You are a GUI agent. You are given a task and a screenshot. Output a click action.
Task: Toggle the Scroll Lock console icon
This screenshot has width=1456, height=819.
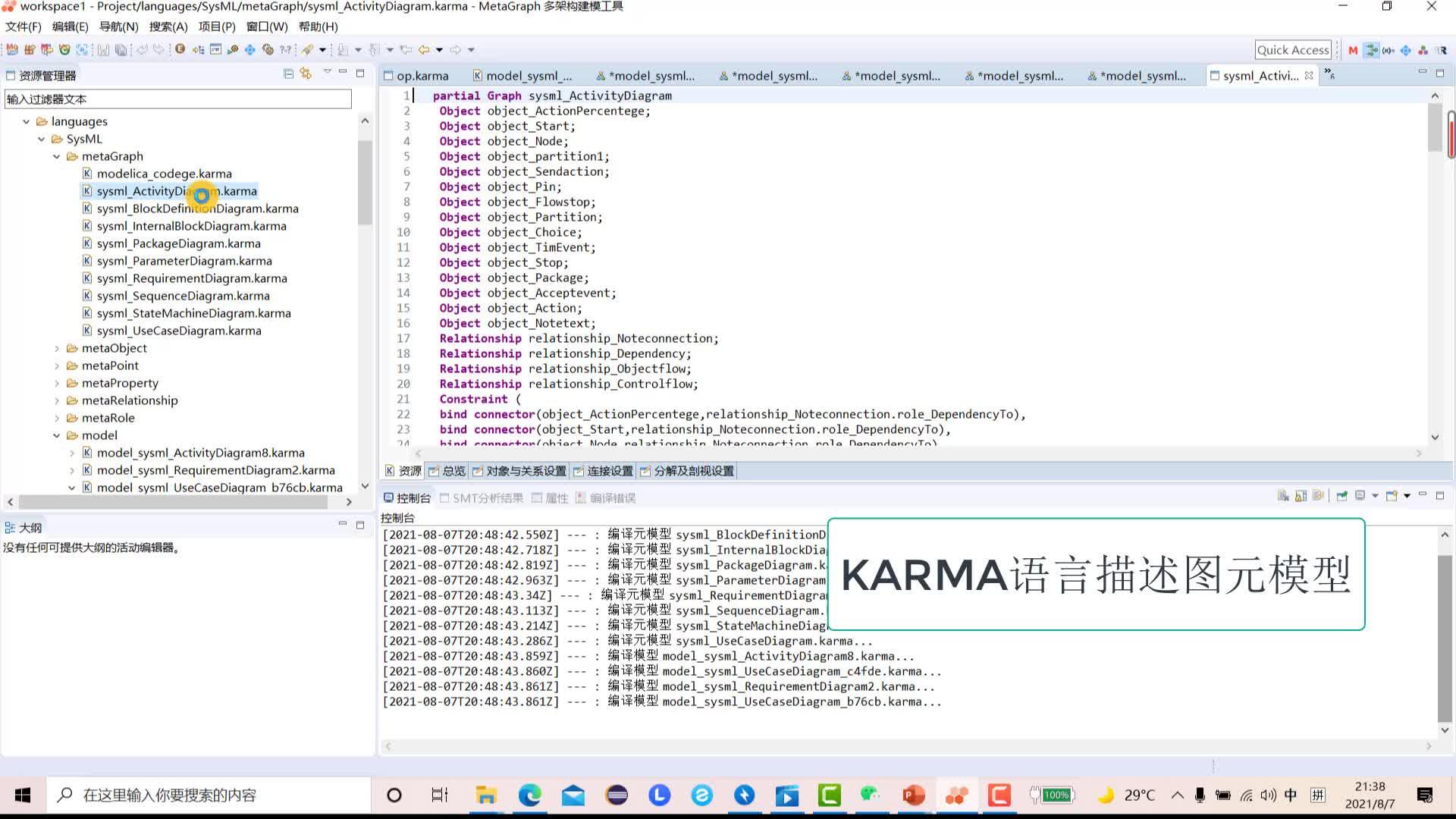click(x=1301, y=496)
